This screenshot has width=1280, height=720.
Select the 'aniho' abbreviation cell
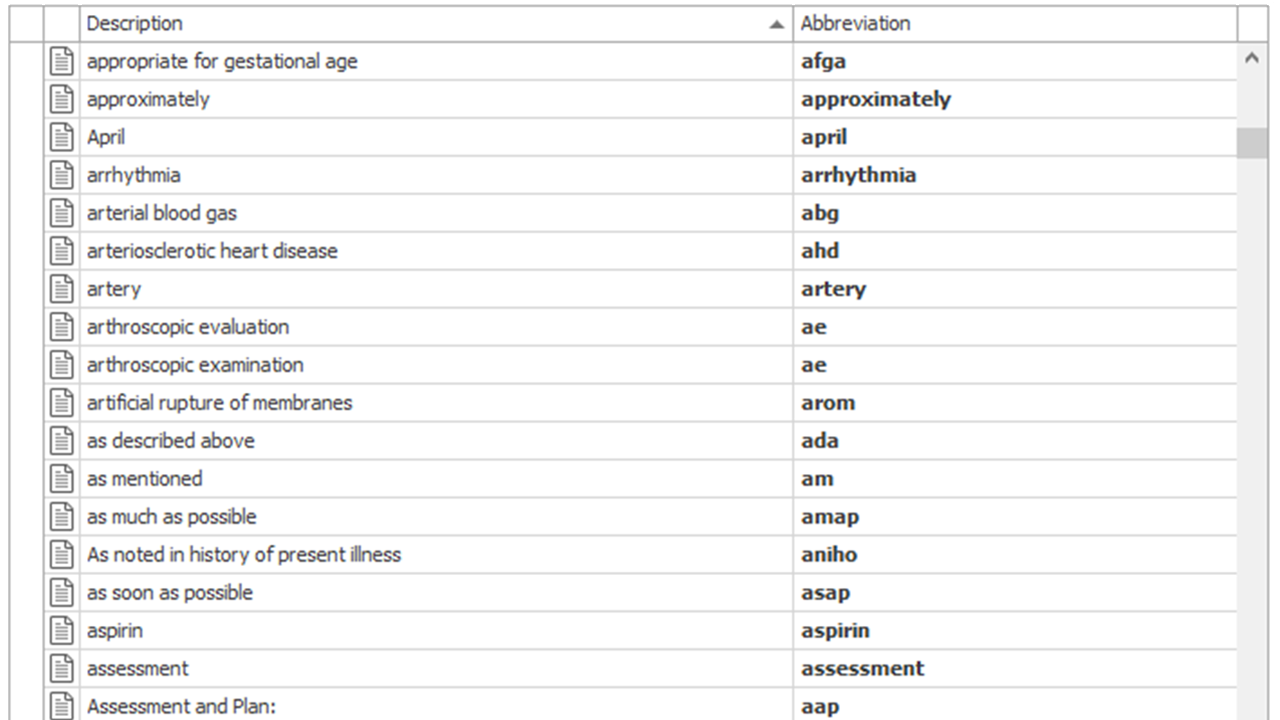(1015, 555)
